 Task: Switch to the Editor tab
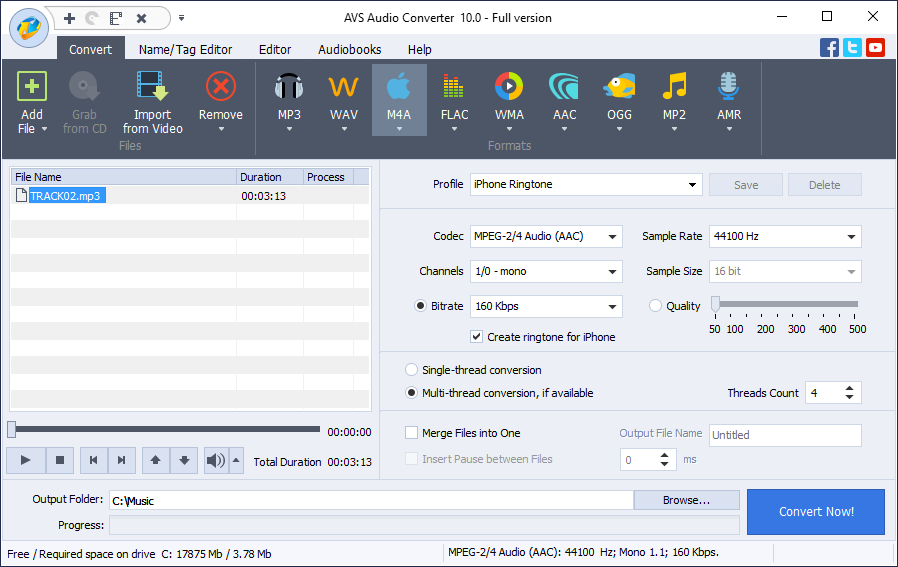(275, 50)
